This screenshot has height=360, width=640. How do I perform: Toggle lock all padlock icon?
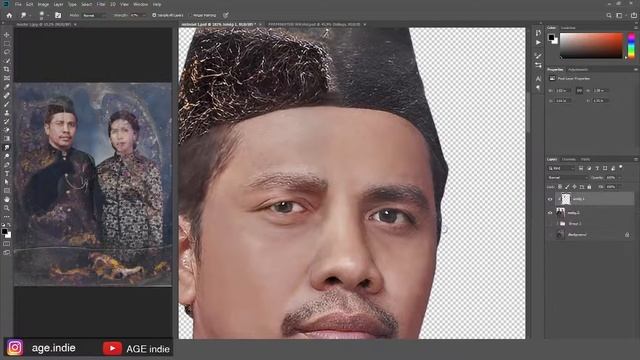click(589, 187)
